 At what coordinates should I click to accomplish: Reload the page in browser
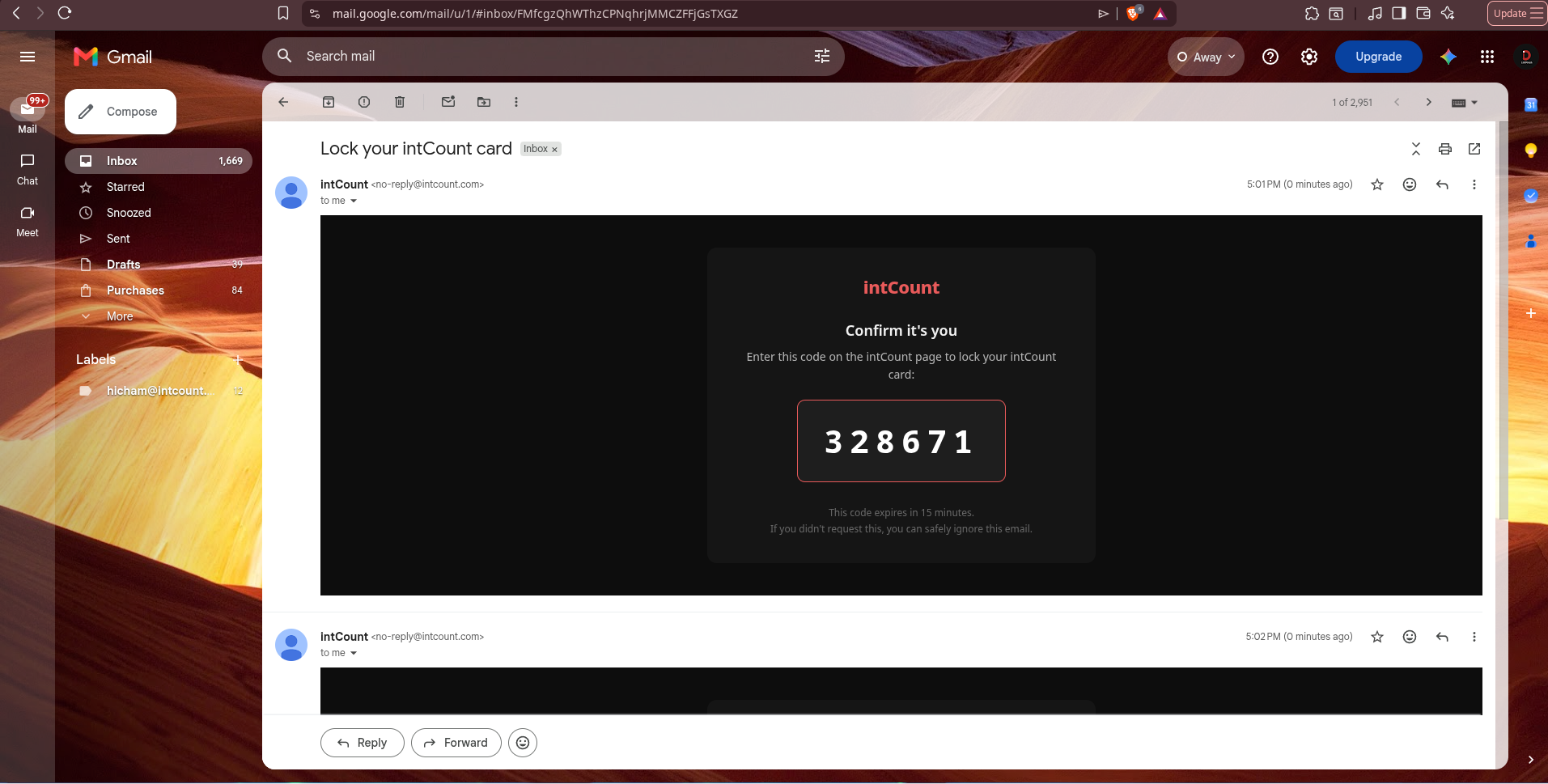(x=65, y=13)
